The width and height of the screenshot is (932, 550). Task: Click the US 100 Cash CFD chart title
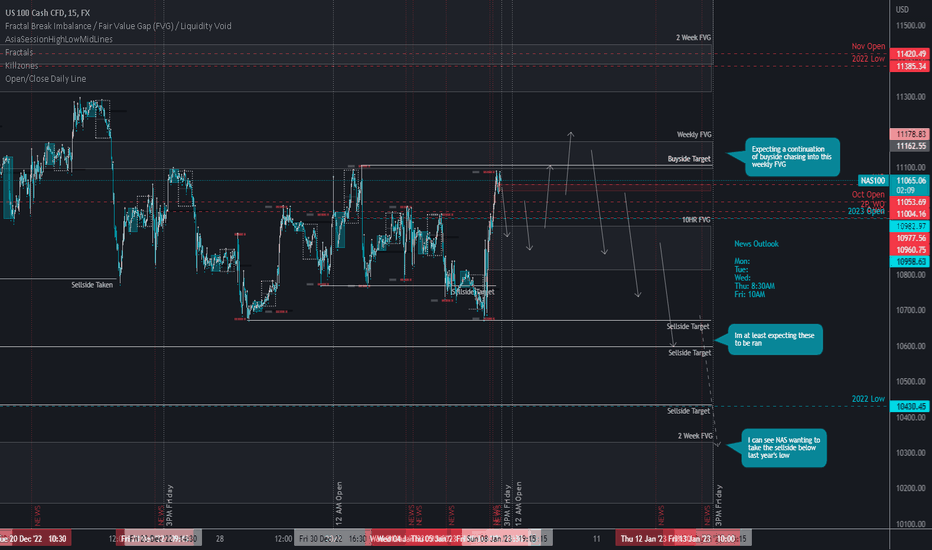tap(48, 12)
